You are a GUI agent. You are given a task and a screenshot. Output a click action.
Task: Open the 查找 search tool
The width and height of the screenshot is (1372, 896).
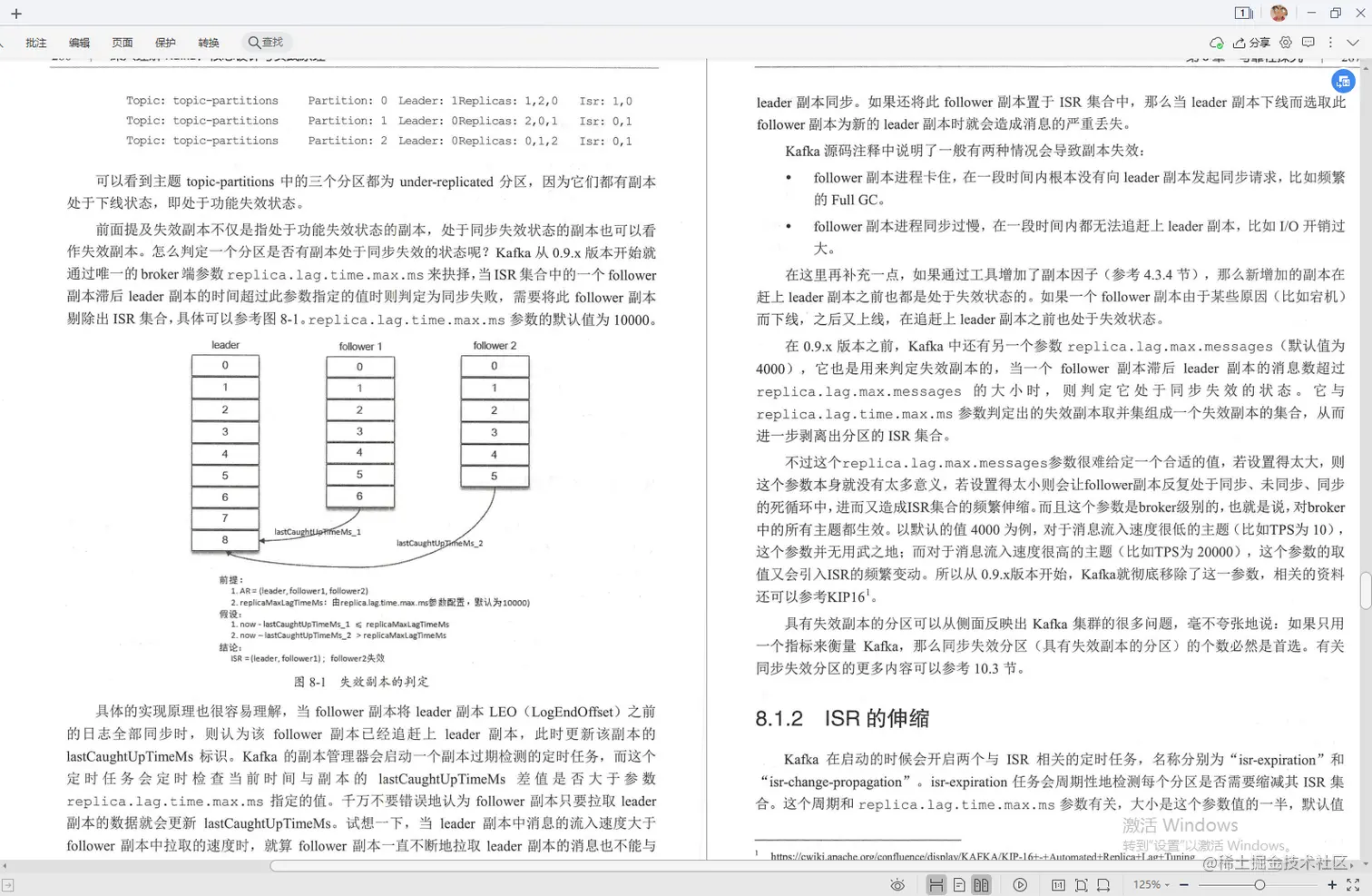click(x=265, y=42)
